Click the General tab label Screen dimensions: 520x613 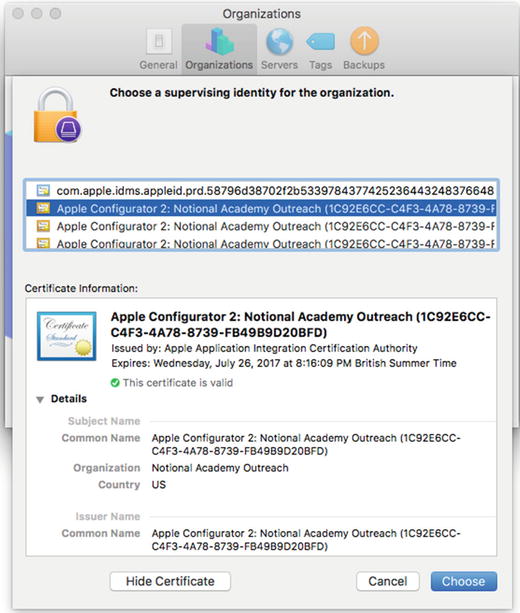(x=158, y=65)
